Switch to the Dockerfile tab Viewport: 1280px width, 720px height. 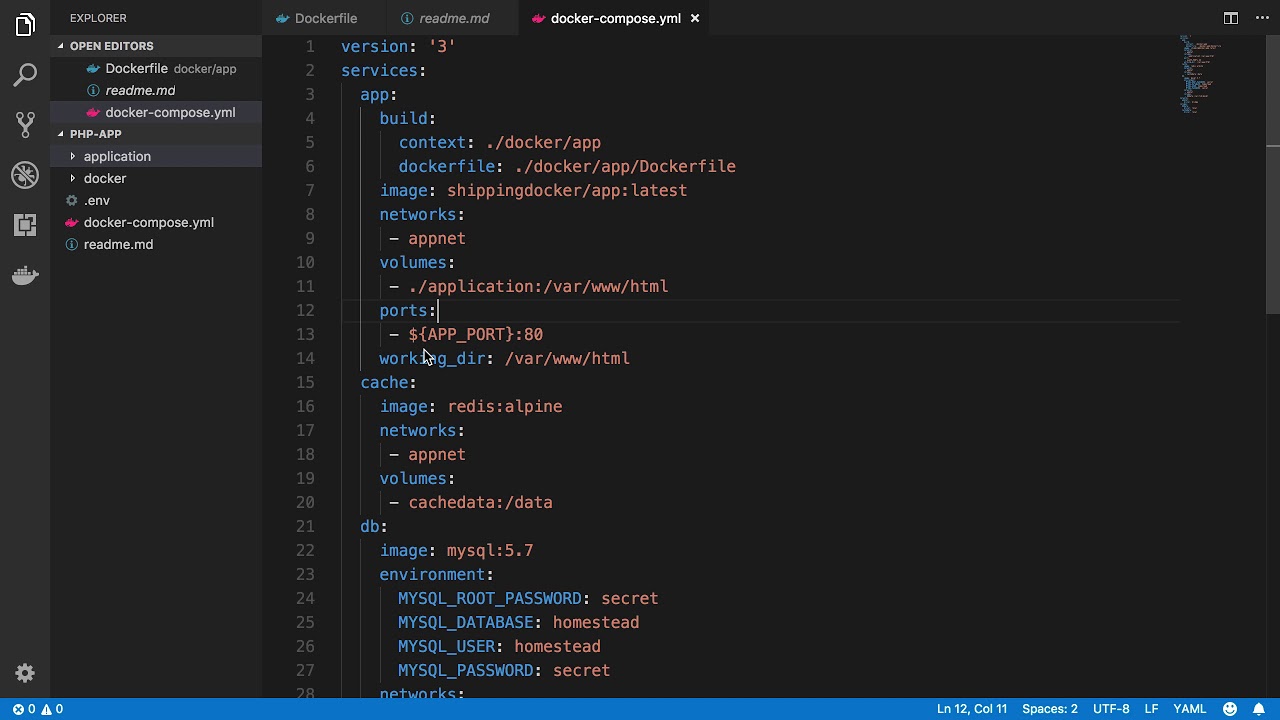pos(317,18)
